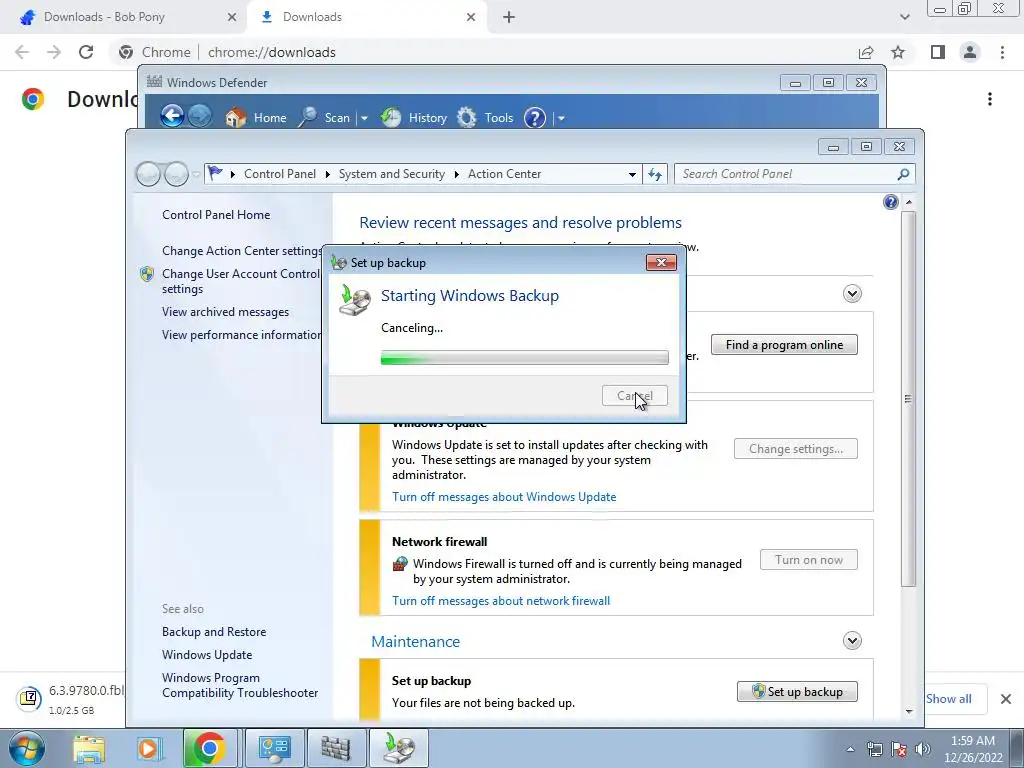This screenshot has width=1024, height=768.
Task: Click Find a program online button
Action: pyautogui.click(x=784, y=345)
